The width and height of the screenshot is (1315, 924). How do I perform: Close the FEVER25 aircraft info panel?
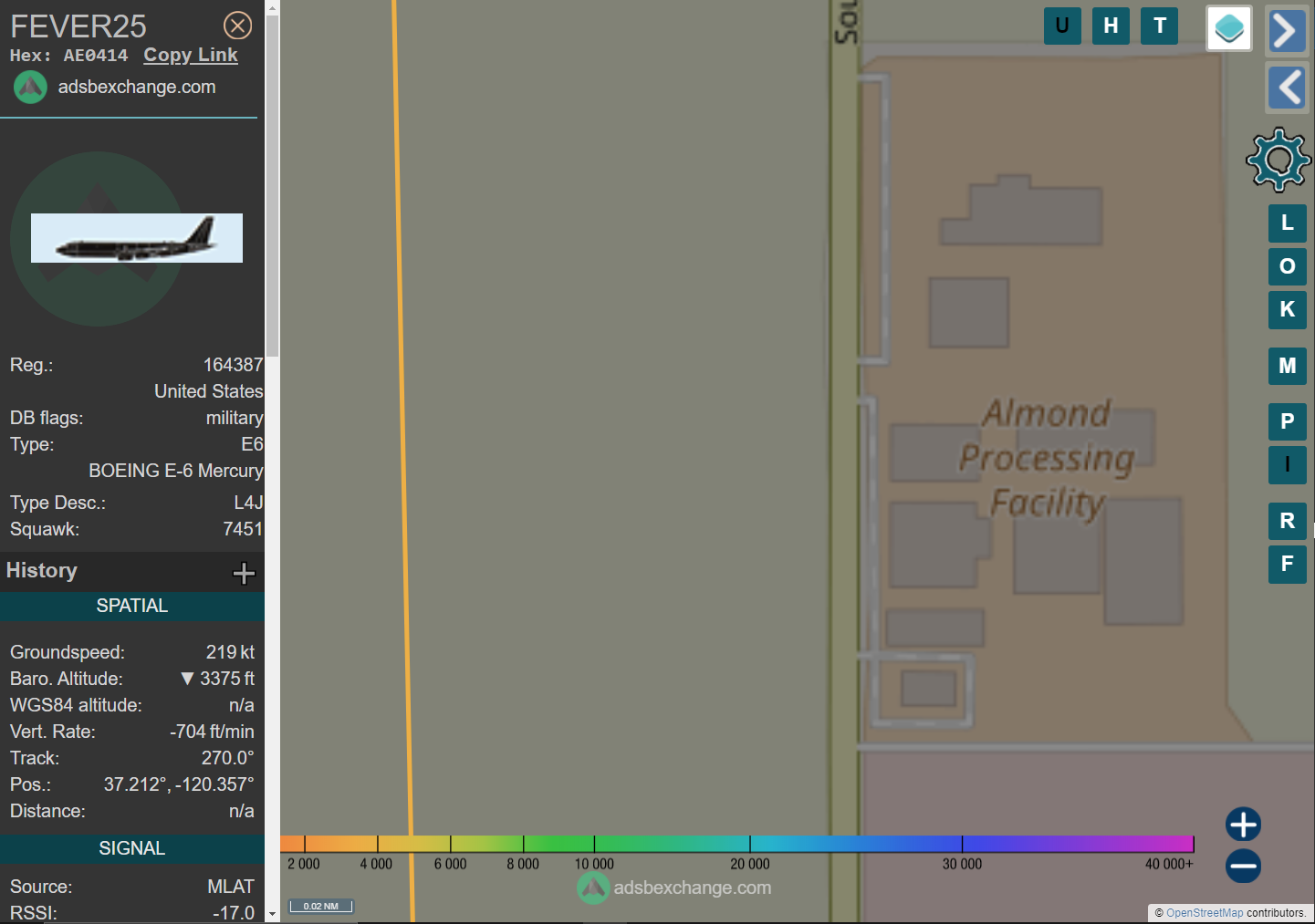tap(238, 26)
